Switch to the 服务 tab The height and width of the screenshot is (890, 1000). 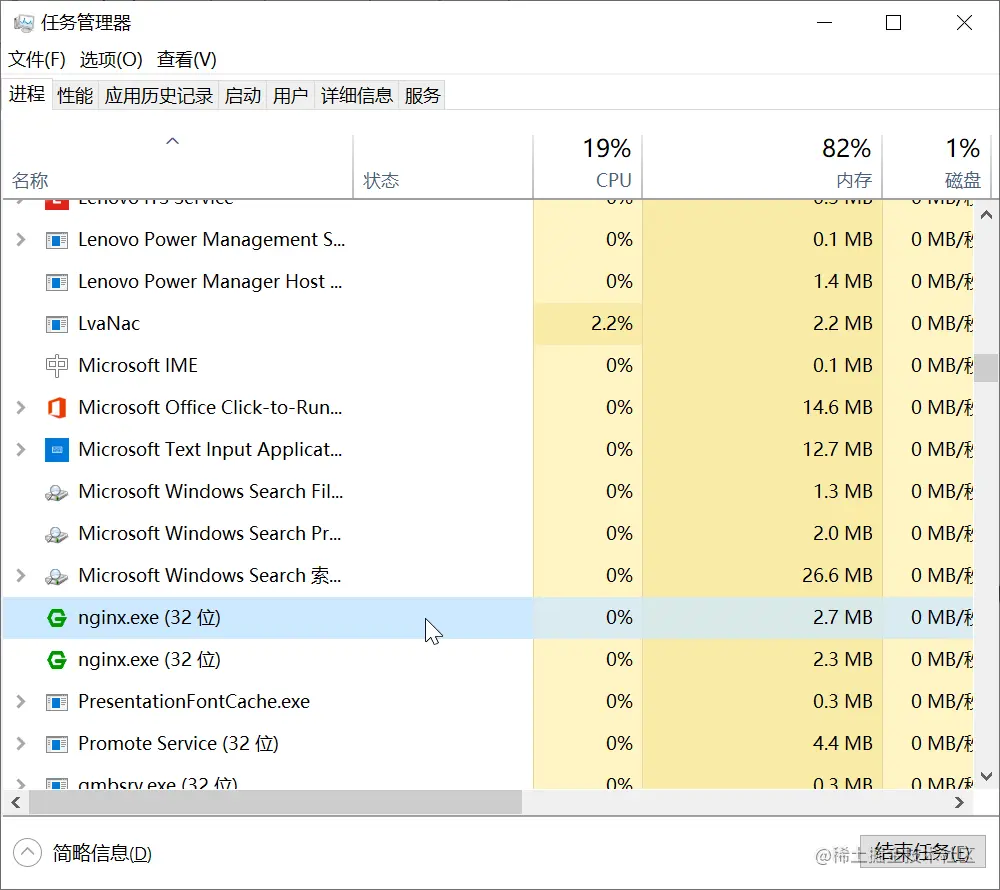[422, 96]
